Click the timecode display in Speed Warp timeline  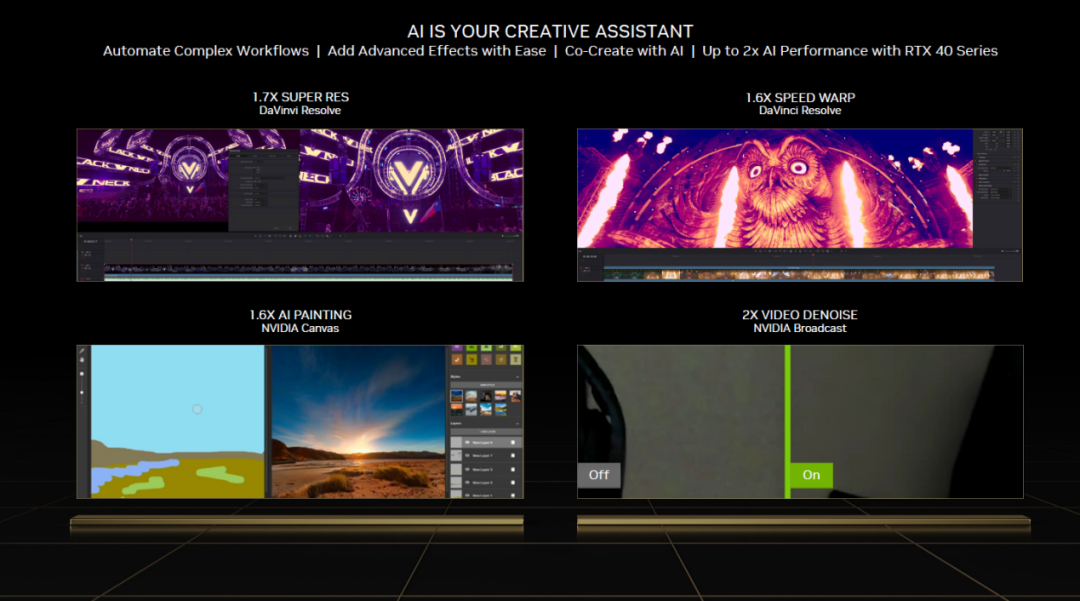pyautogui.click(x=590, y=257)
